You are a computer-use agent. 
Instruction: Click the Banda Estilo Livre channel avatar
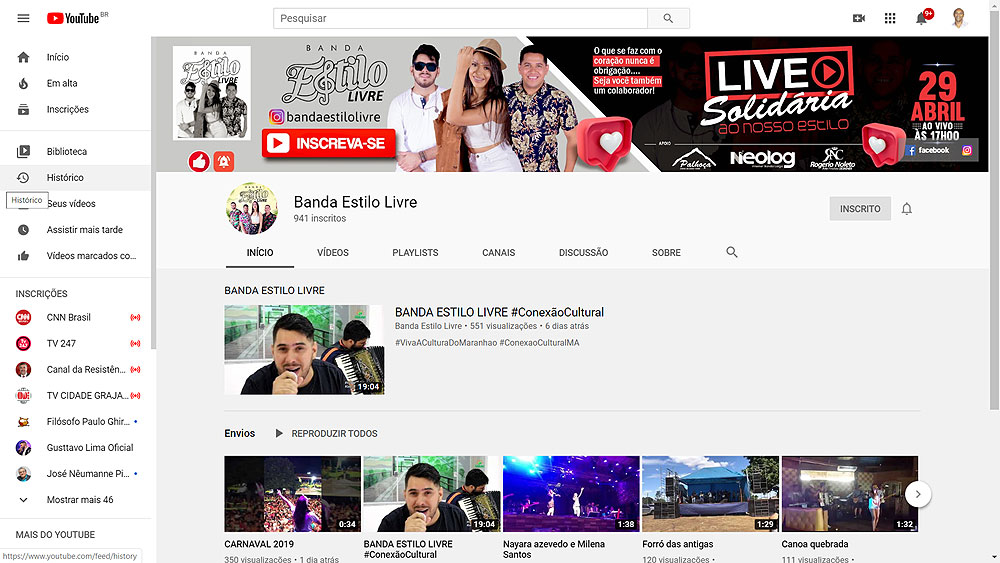pyautogui.click(x=251, y=208)
